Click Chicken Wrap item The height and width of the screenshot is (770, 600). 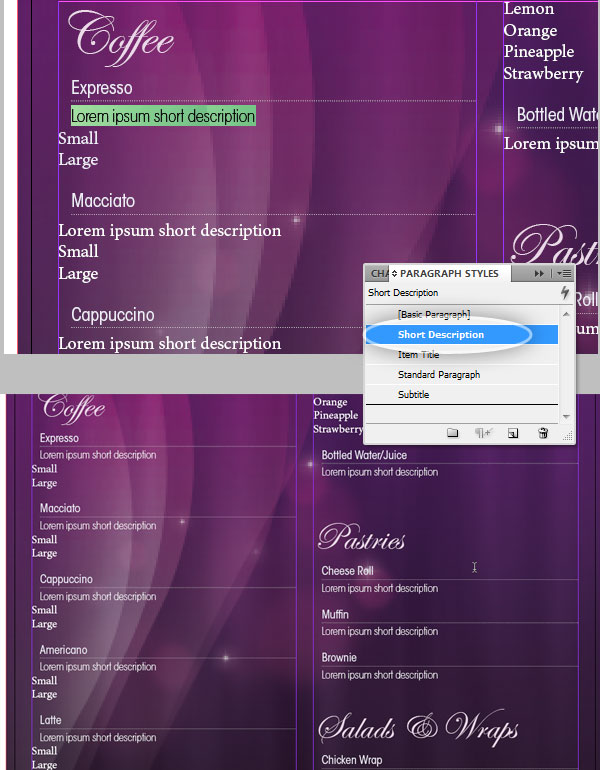pyautogui.click(x=352, y=760)
